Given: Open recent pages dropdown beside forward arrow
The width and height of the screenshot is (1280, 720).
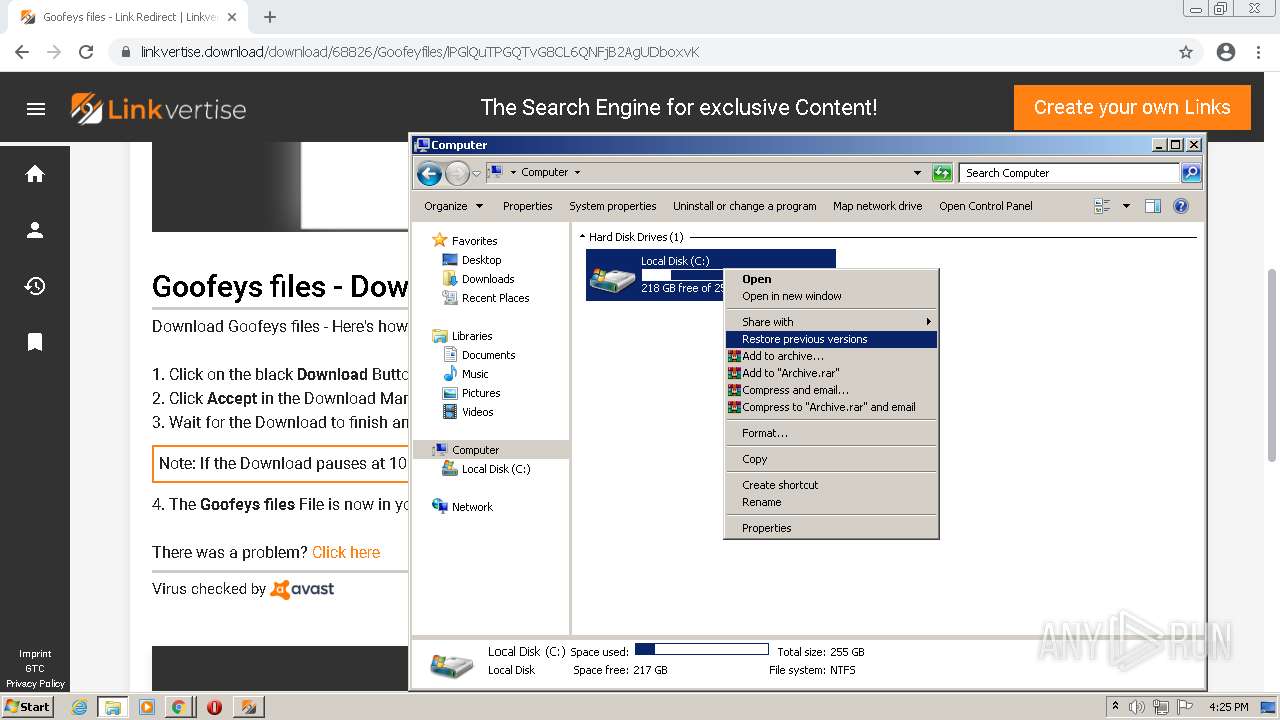Looking at the screenshot, I should pyautogui.click(x=476, y=173).
